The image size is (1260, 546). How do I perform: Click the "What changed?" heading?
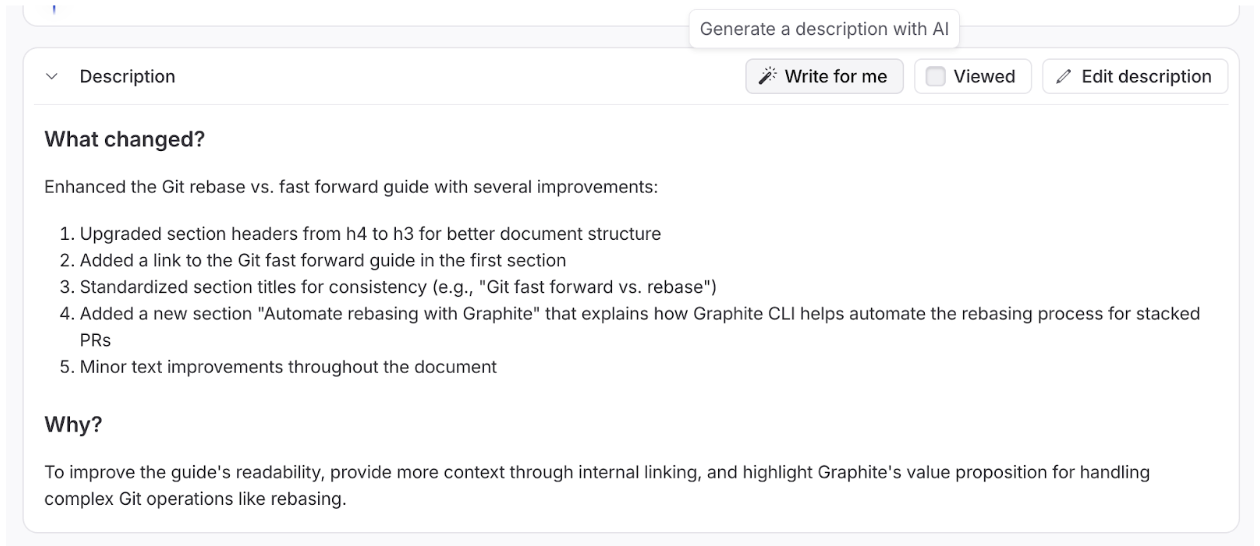[x=125, y=140]
